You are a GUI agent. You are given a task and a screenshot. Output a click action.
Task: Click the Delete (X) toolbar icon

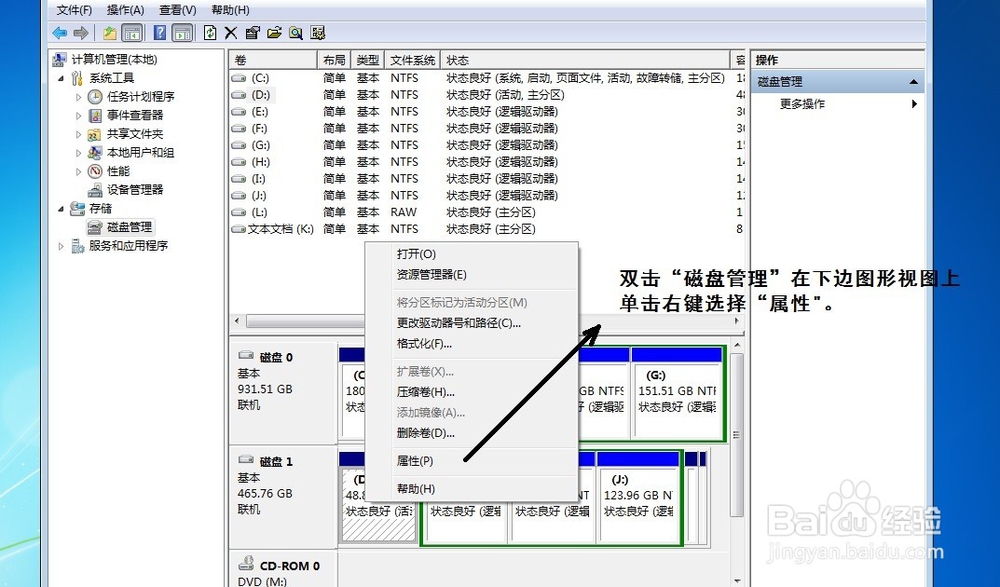(230, 32)
